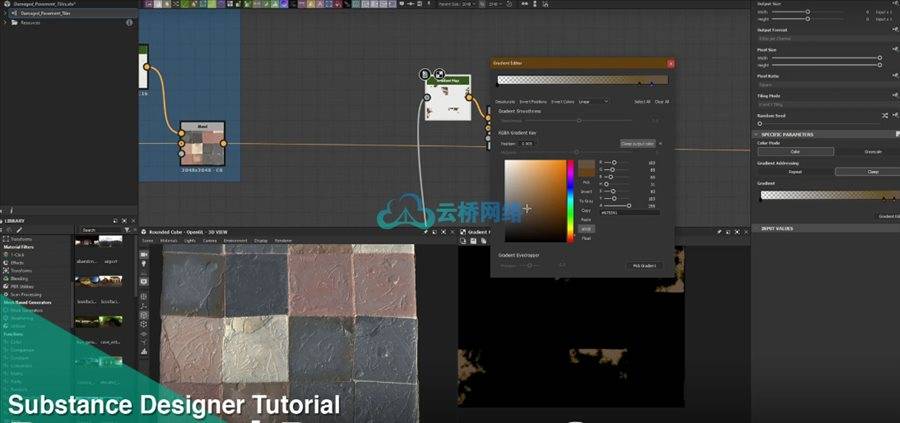This screenshot has height=423, width=900.
Task: Click the Library search filter funnel icon
Action: [x=127, y=230]
